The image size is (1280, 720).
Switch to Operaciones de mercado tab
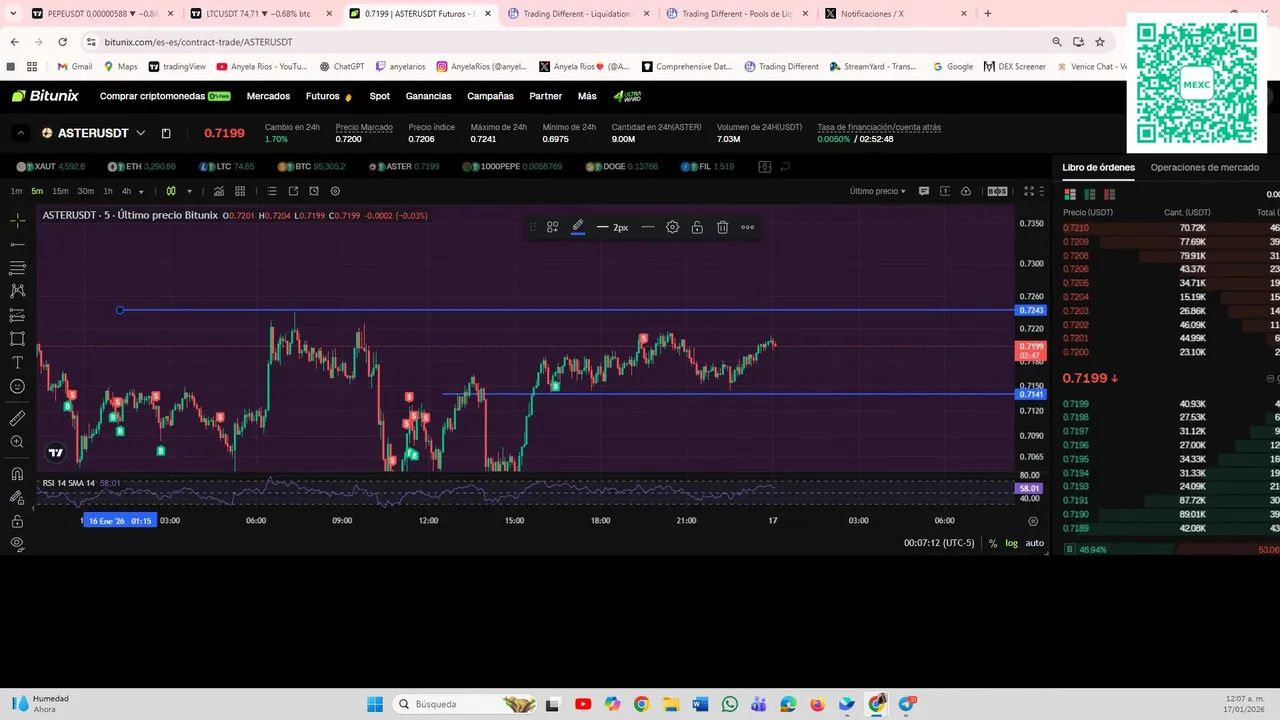pos(1204,167)
